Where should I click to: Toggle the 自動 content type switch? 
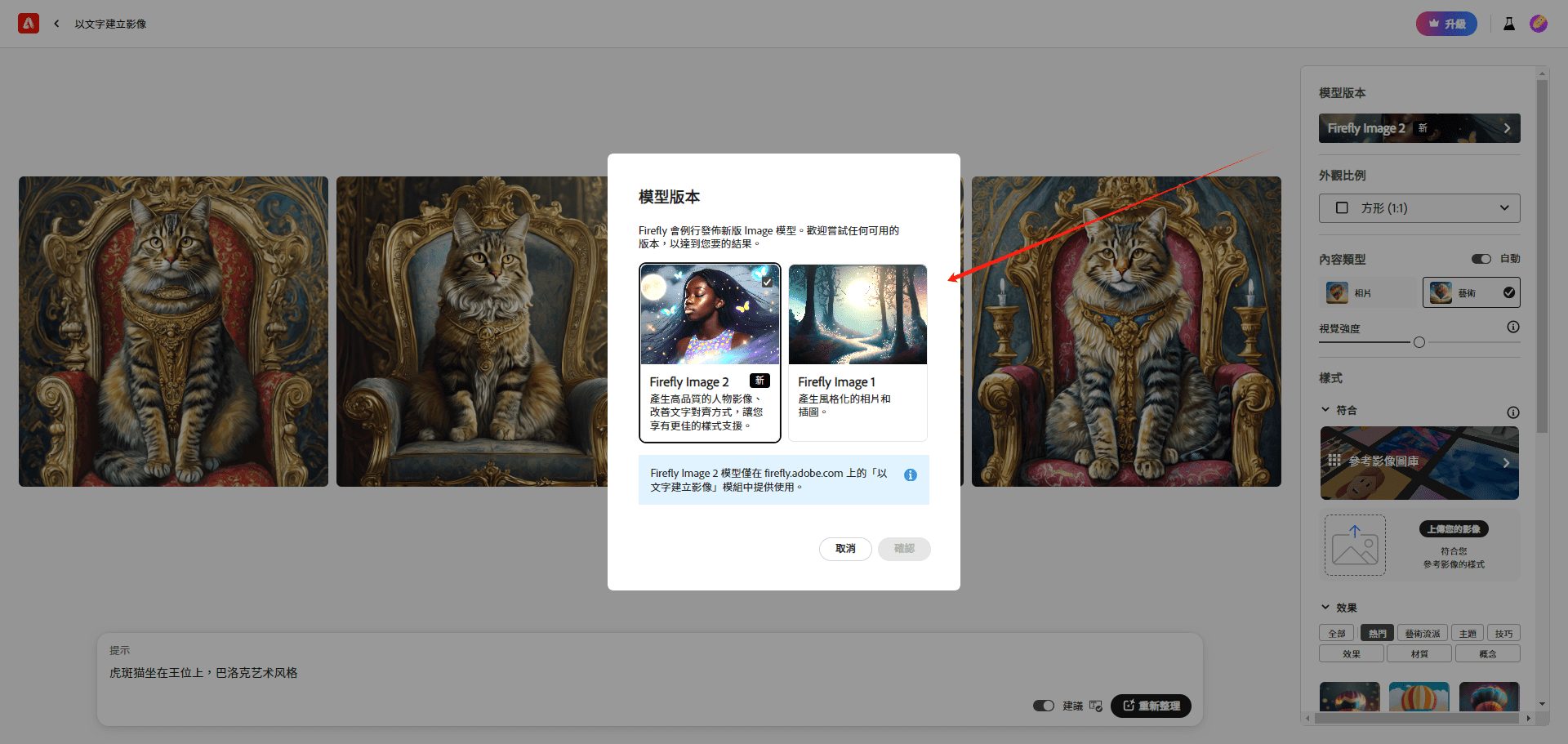coord(1481,259)
